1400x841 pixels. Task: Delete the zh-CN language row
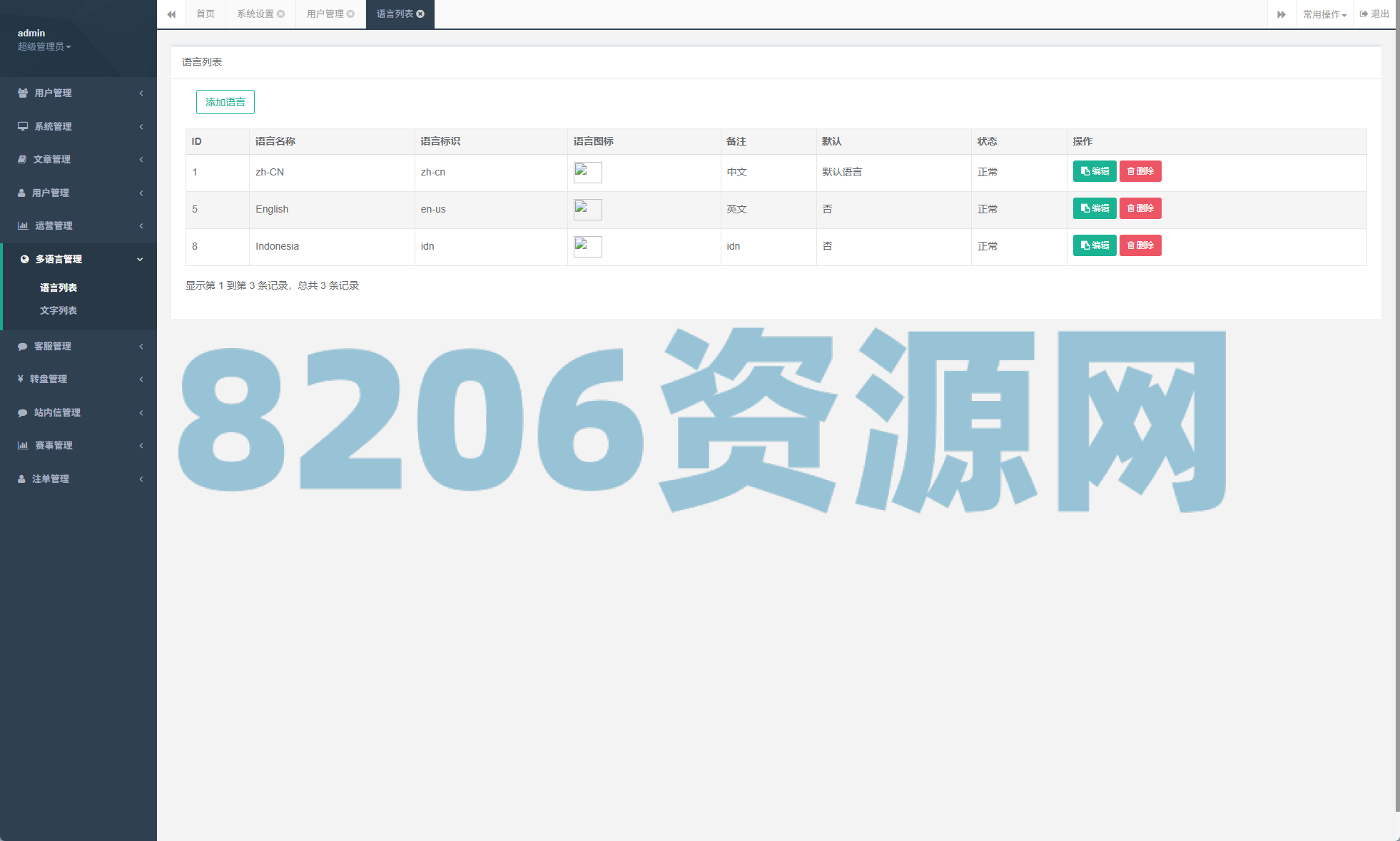point(1140,171)
